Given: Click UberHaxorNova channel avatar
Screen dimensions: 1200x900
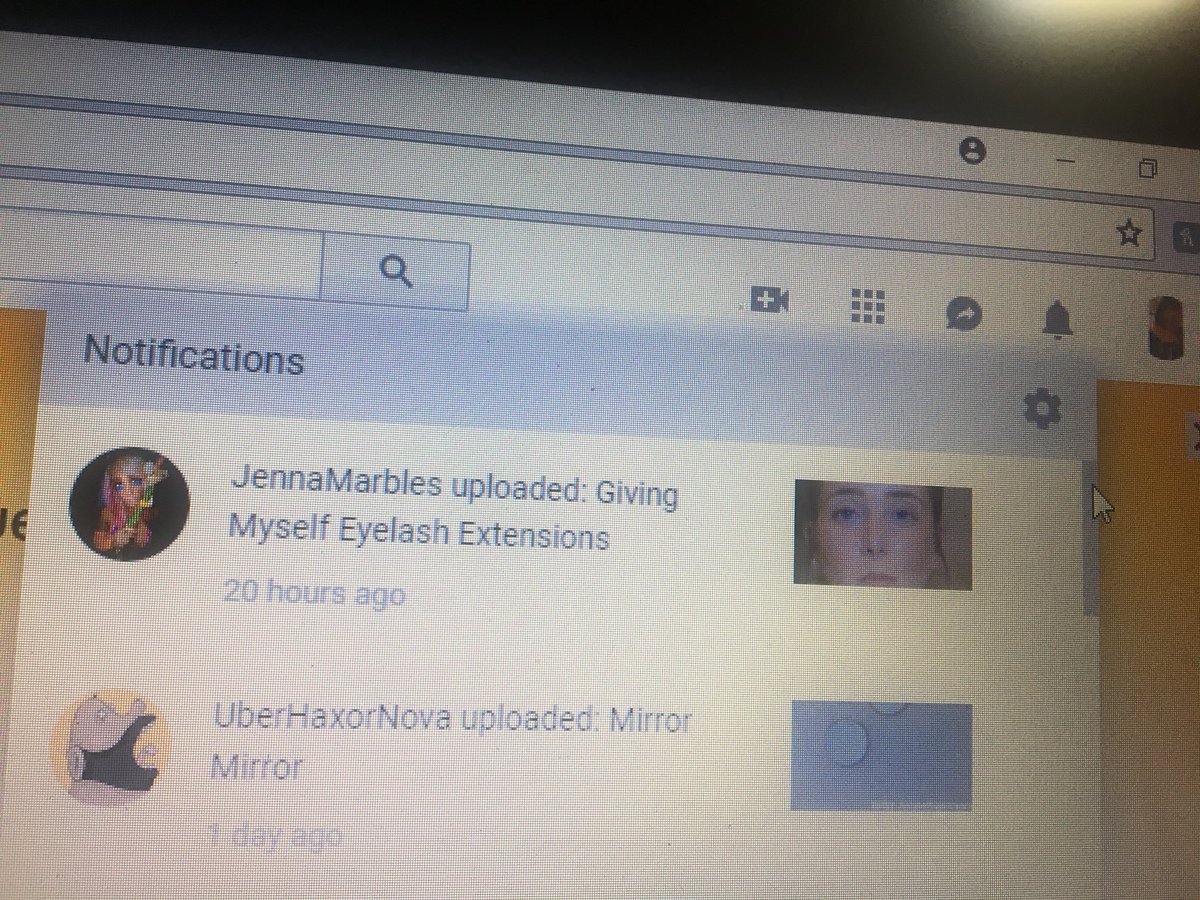Looking at the screenshot, I should point(111,746).
